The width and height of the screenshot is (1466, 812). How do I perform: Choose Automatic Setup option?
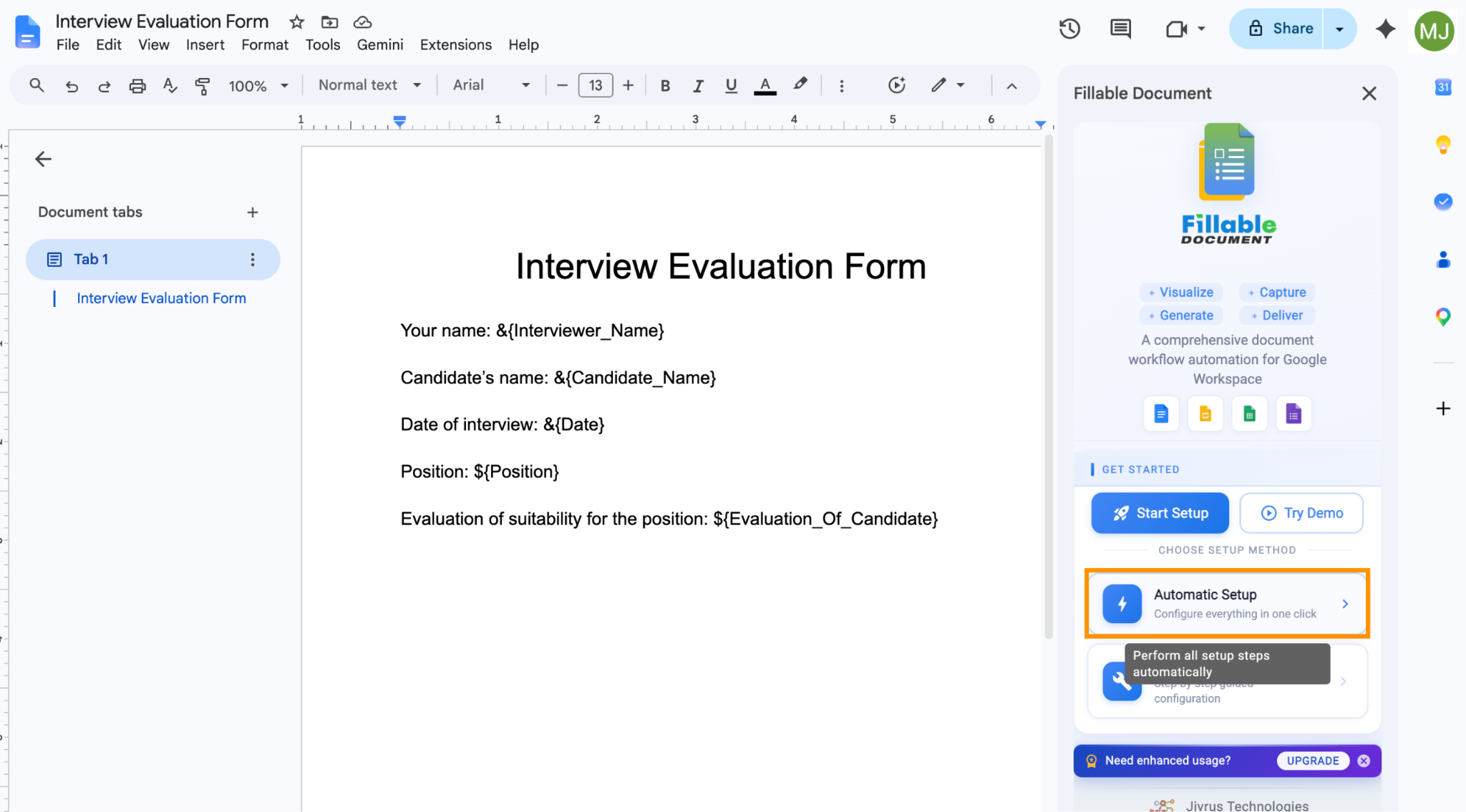click(x=1227, y=604)
